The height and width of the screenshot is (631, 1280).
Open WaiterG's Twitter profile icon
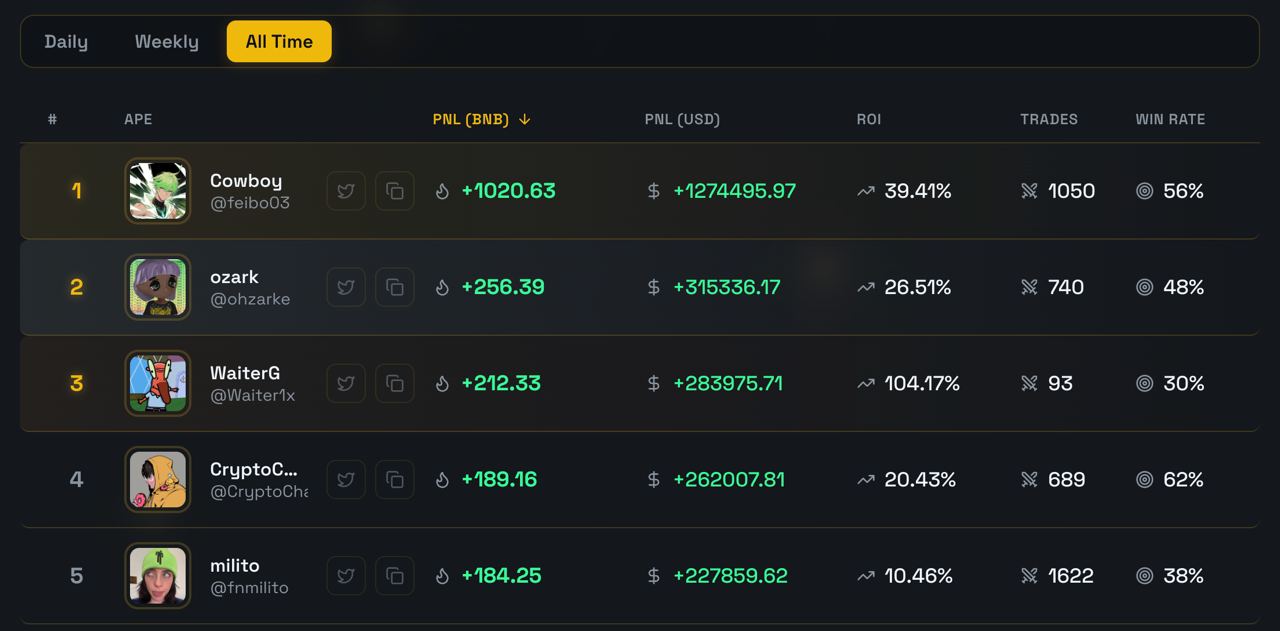click(346, 383)
